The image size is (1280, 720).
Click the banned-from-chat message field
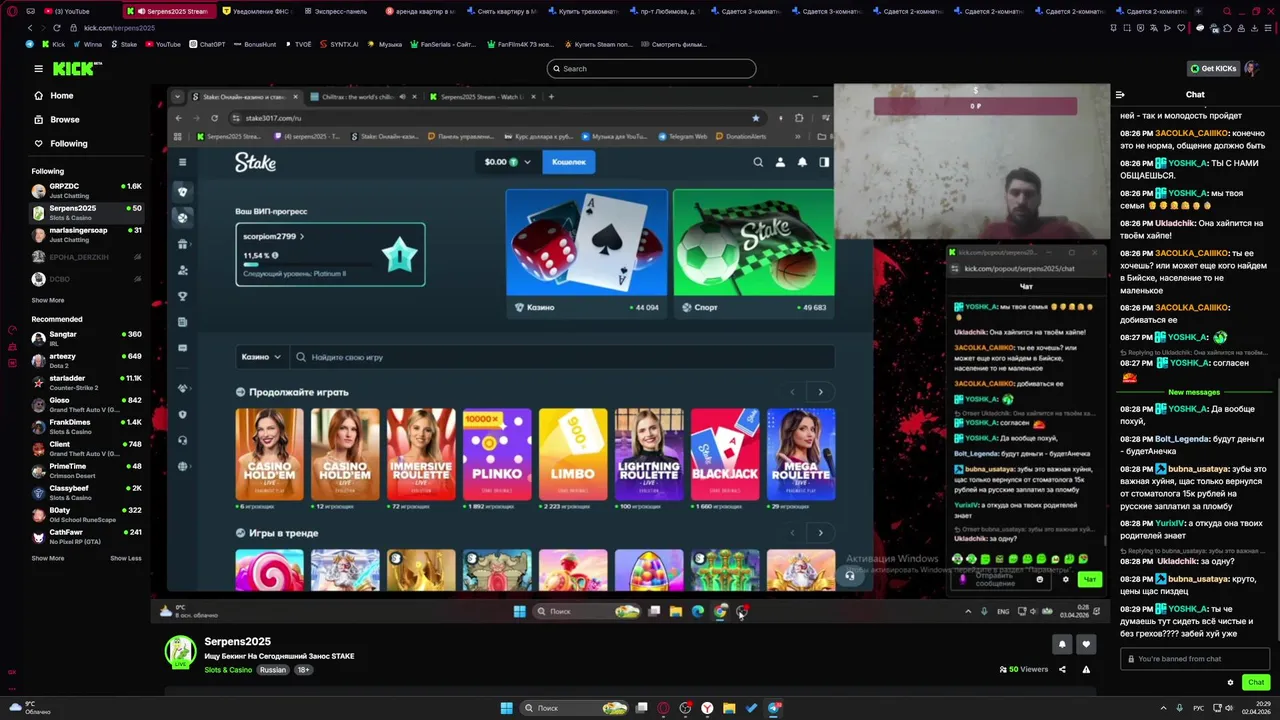(x=1195, y=659)
